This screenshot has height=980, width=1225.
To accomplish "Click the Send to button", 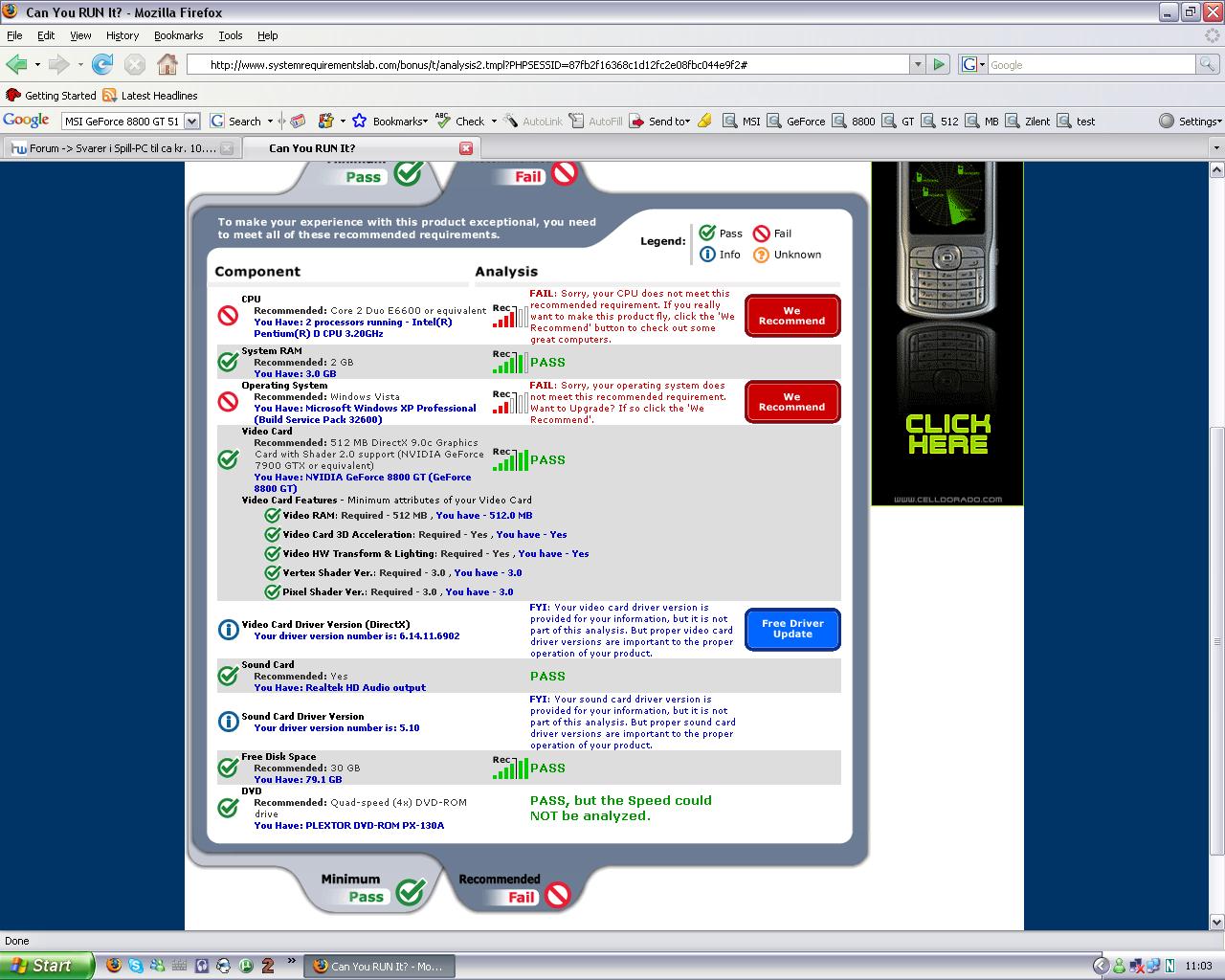I will pyautogui.click(x=659, y=121).
